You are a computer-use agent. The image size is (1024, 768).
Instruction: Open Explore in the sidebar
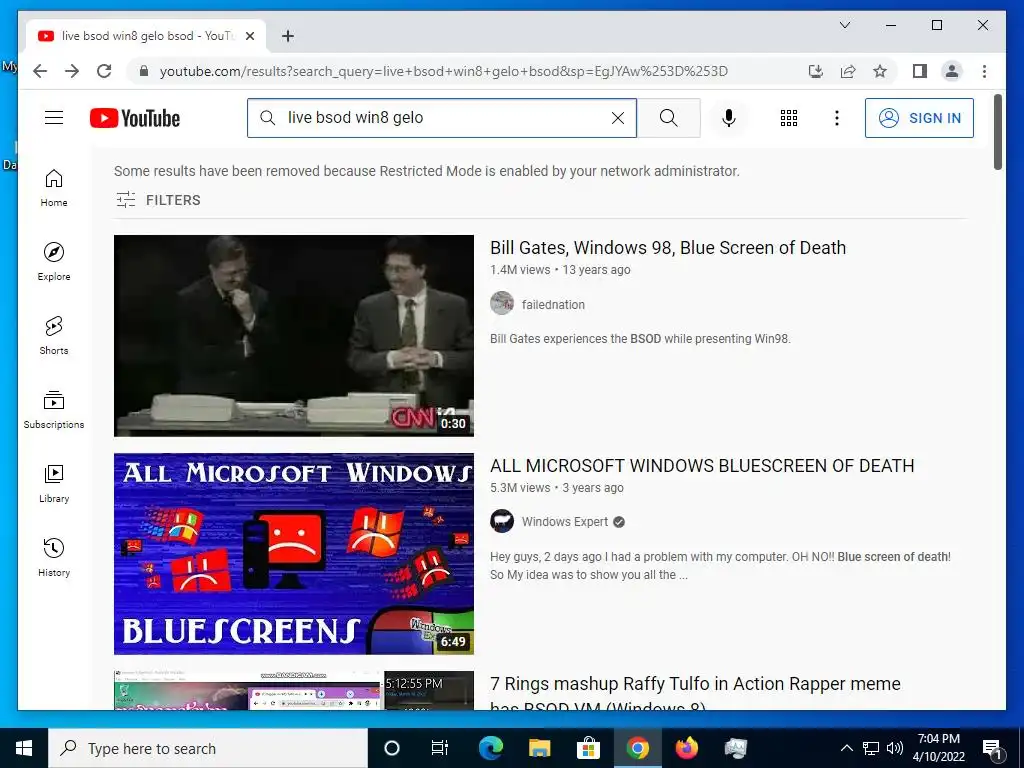pyautogui.click(x=54, y=261)
